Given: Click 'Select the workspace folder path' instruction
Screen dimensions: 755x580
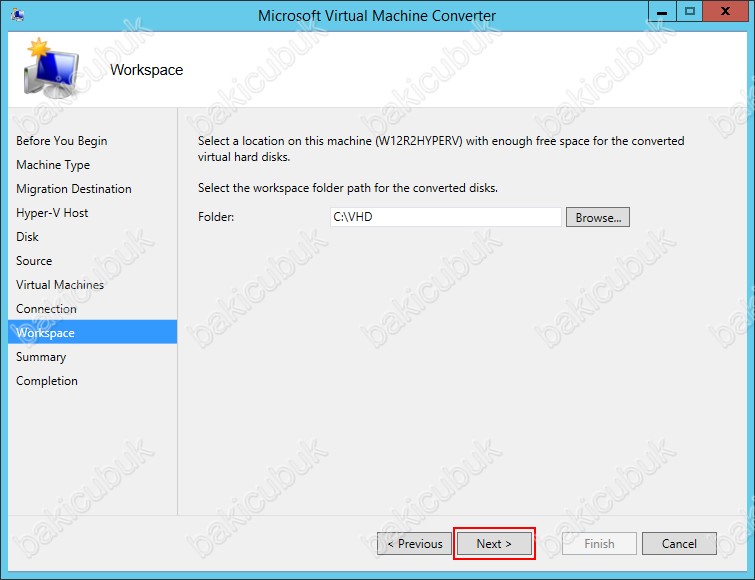Looking at the screenshot, I should pyautogui.click(x=348, y=188).
